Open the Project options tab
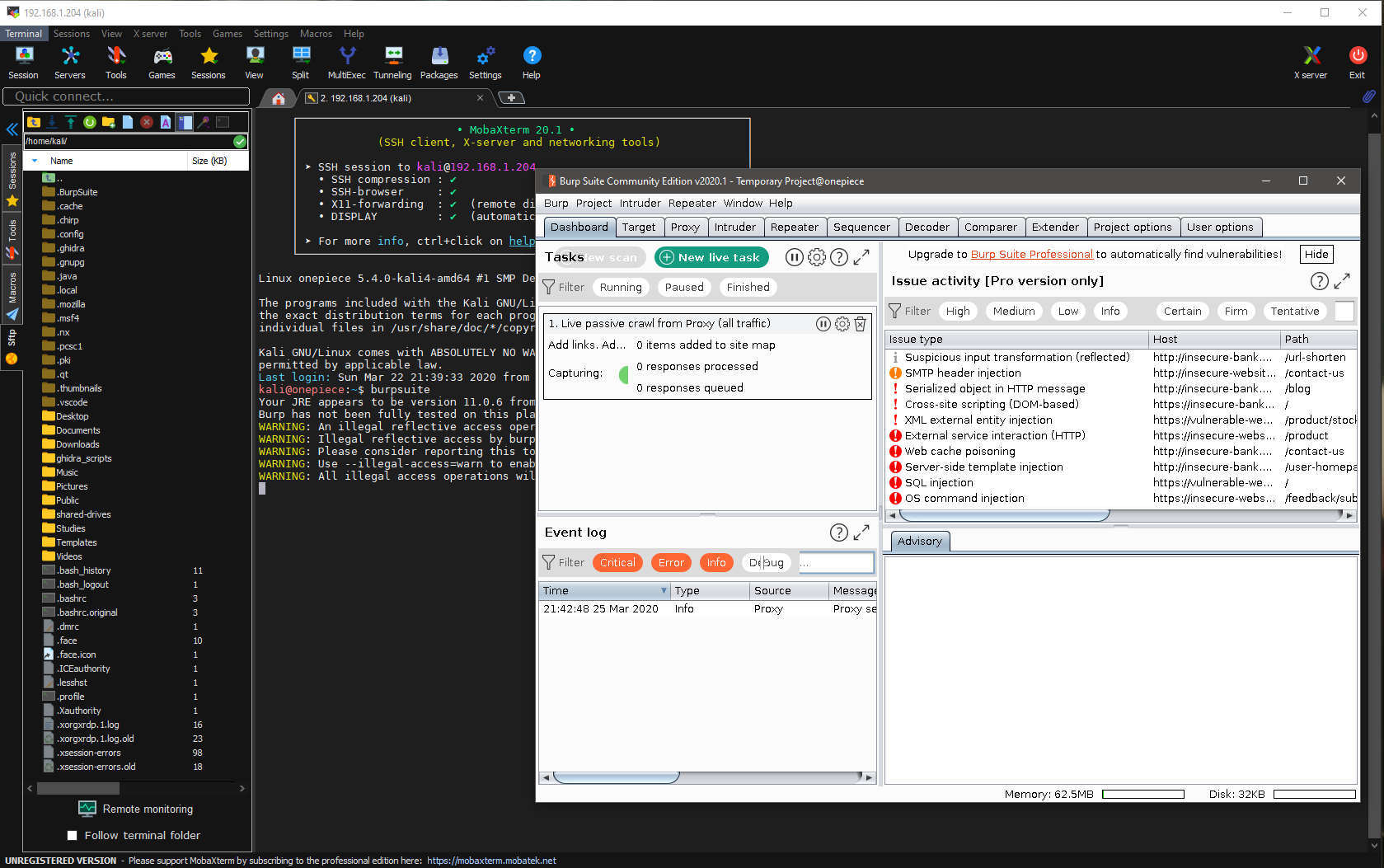The image size is (1384, 868). point(1133,228)
